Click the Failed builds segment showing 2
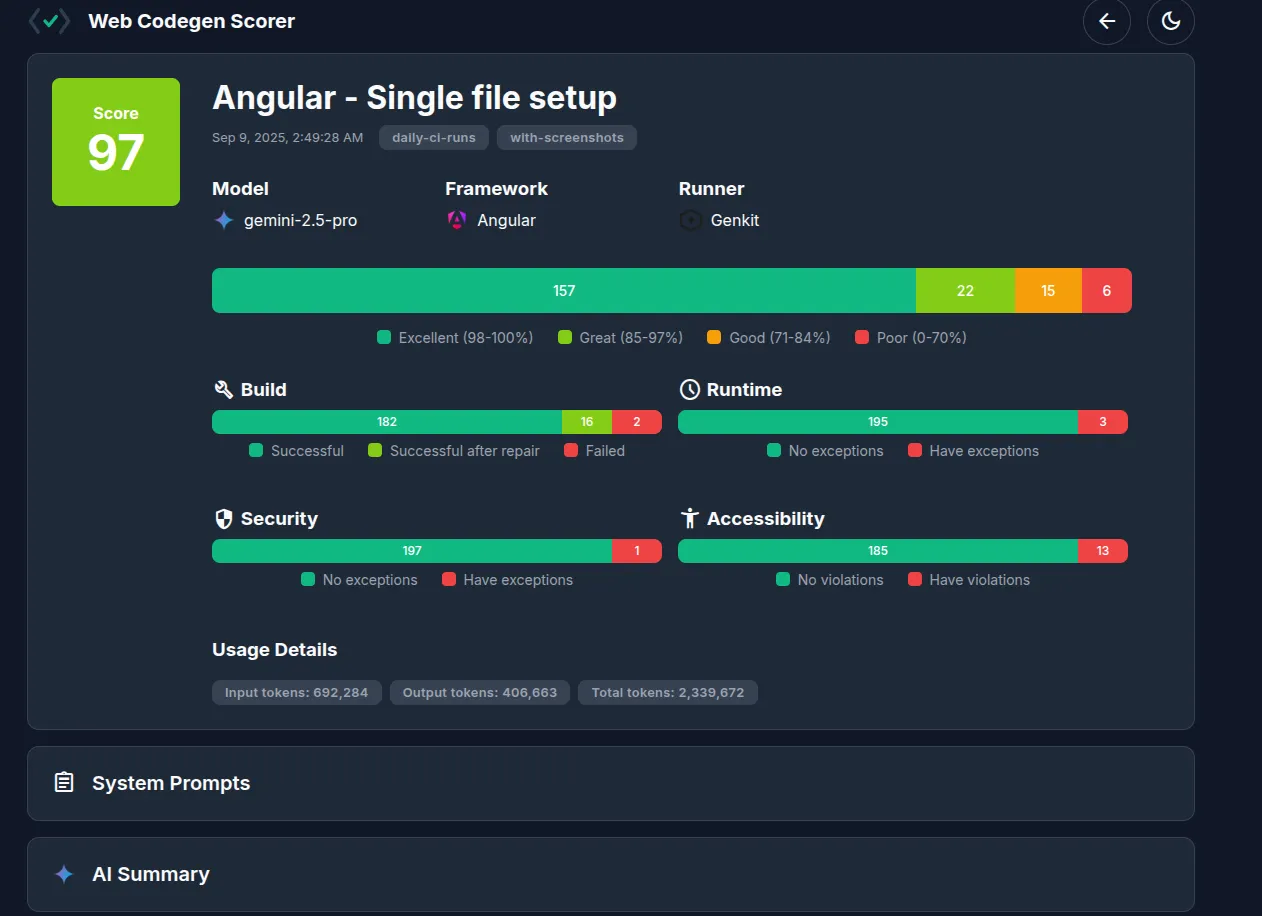The width and height of the screenshot is (1262, 916). (x=636, y=422)
